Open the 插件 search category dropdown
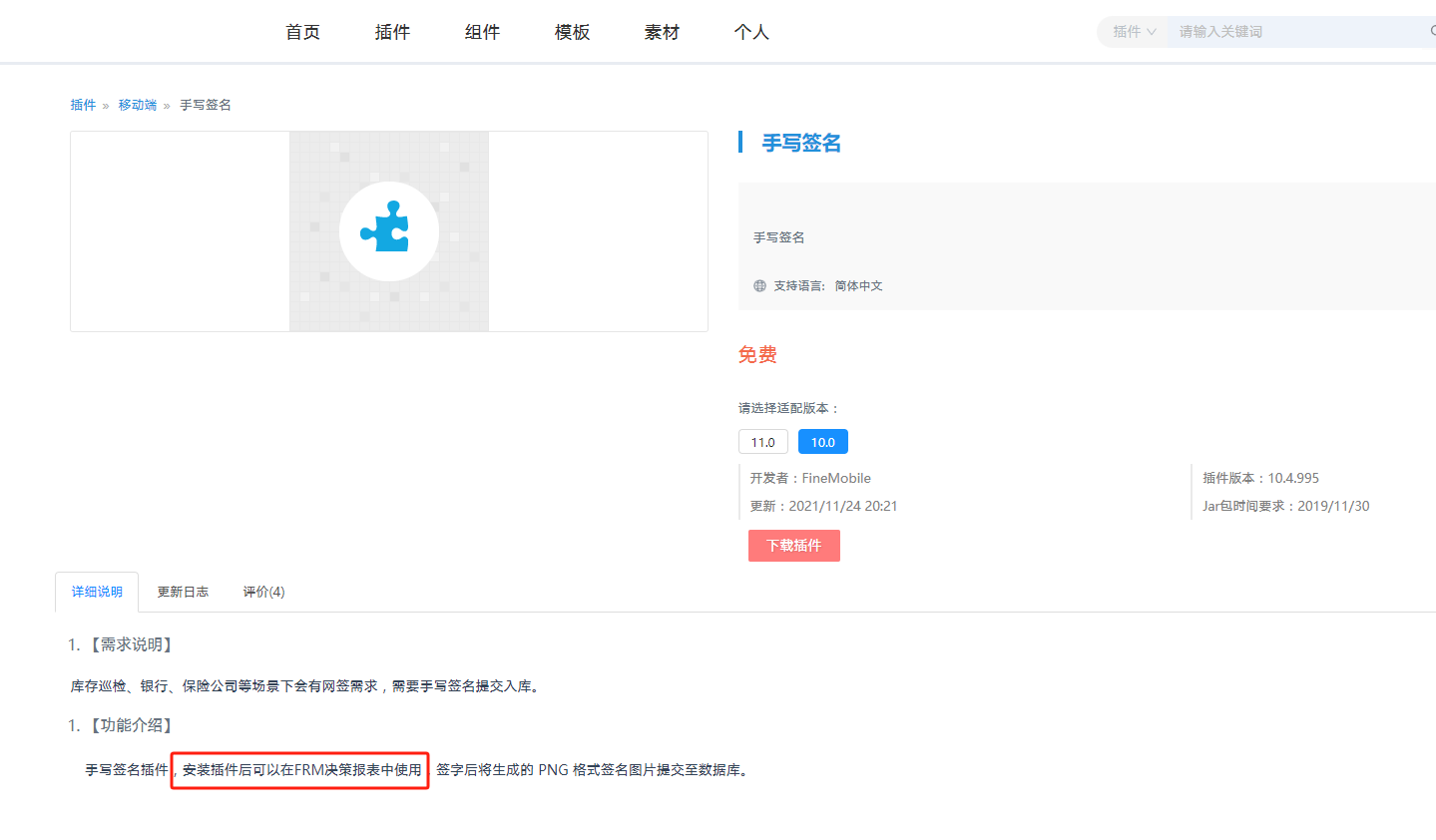The image size is (1436, 840). 1135,32
